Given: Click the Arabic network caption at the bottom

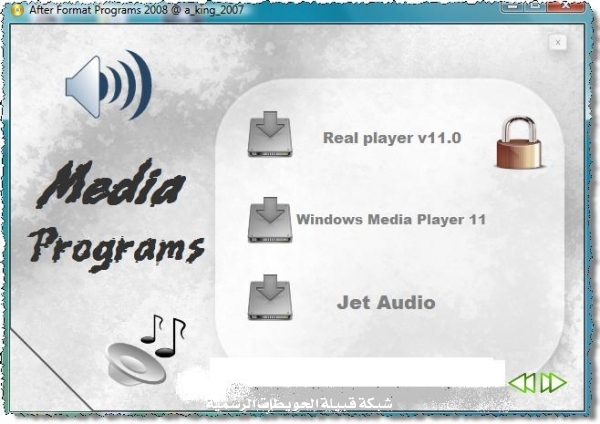Looking at the screenshot, I should point(300,403).
